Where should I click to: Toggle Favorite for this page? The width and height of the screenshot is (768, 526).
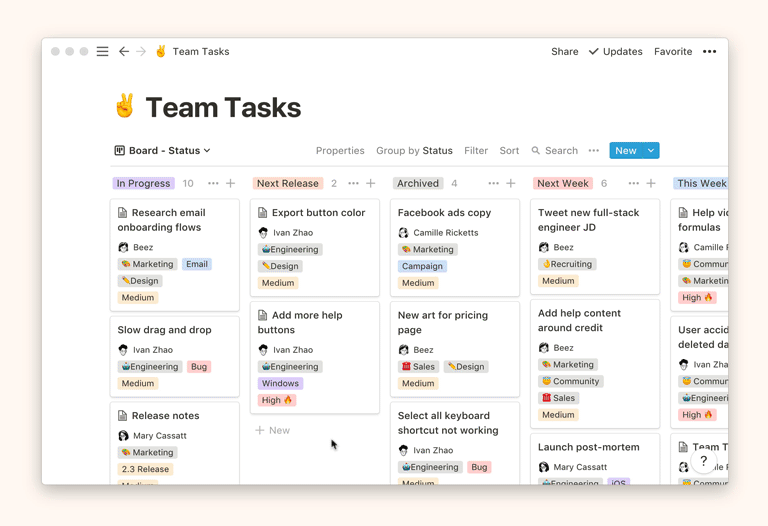pyautogui.click(x=672, y=51)
